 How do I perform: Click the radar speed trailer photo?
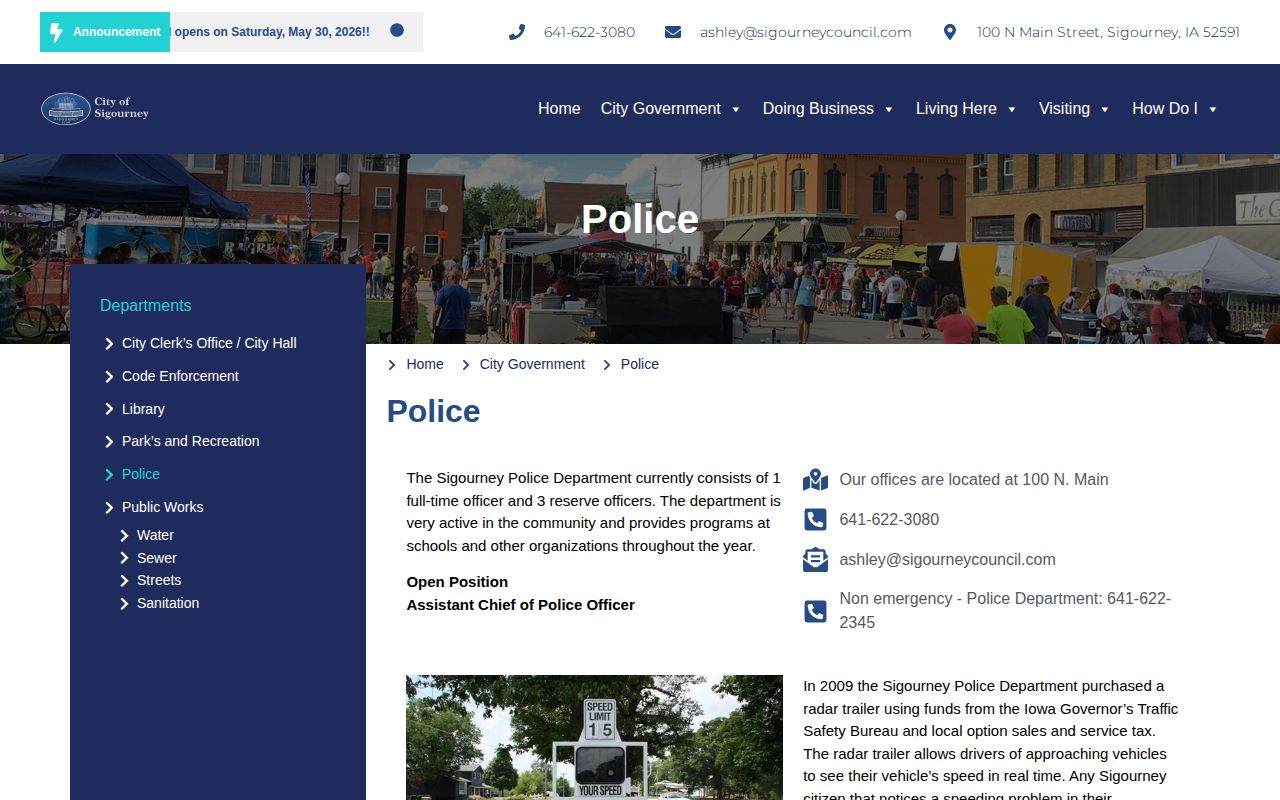pyautogui.click(x=594, y=737)
